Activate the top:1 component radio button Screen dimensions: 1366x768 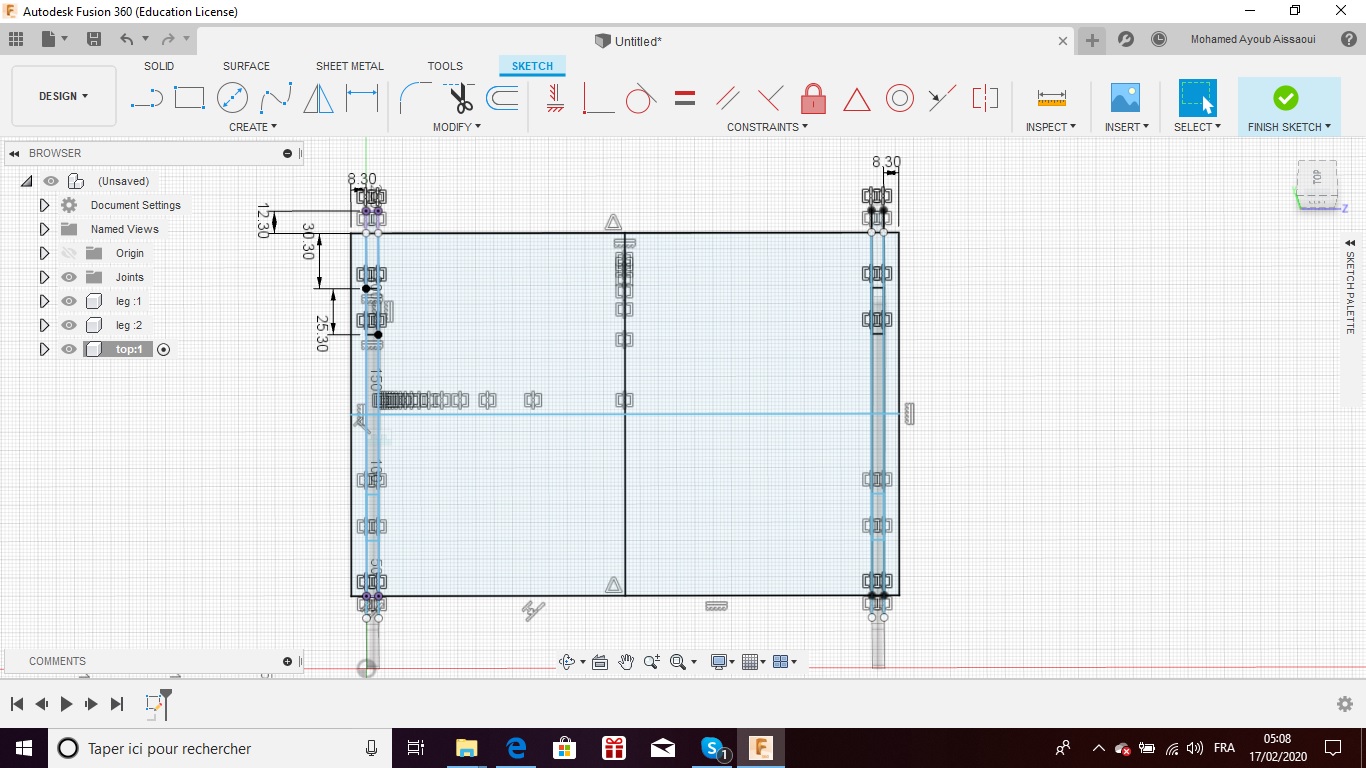pyautogui.click(x=164, y=349)
